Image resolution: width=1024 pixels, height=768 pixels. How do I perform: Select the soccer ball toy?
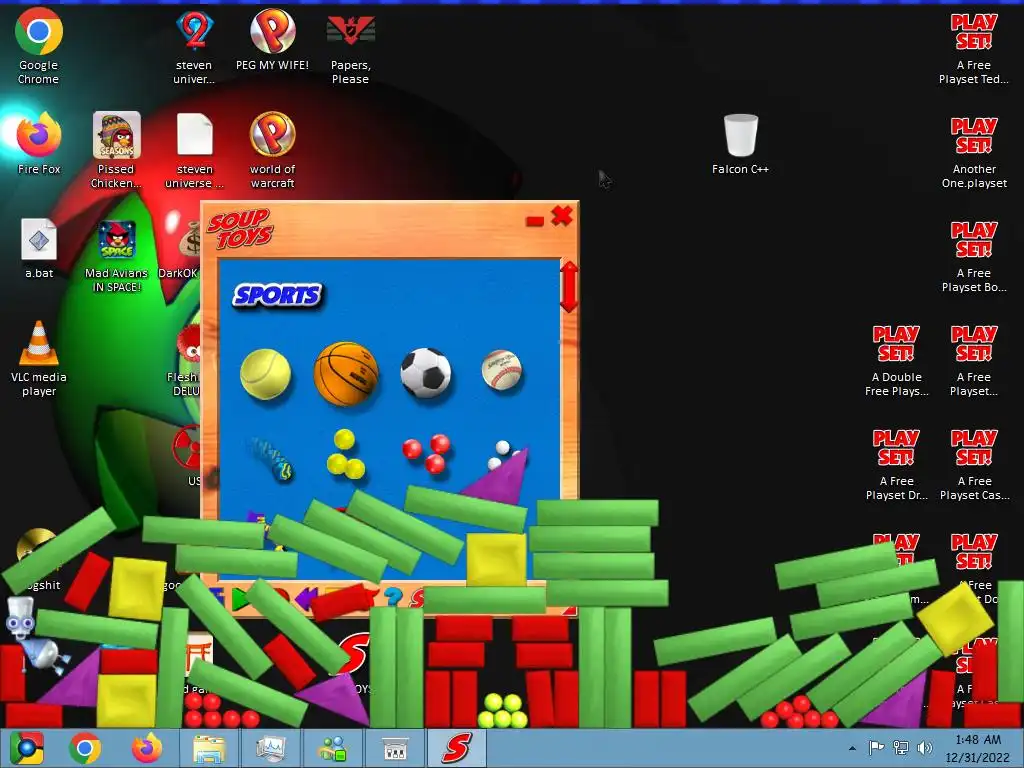(x=426, y=372)
